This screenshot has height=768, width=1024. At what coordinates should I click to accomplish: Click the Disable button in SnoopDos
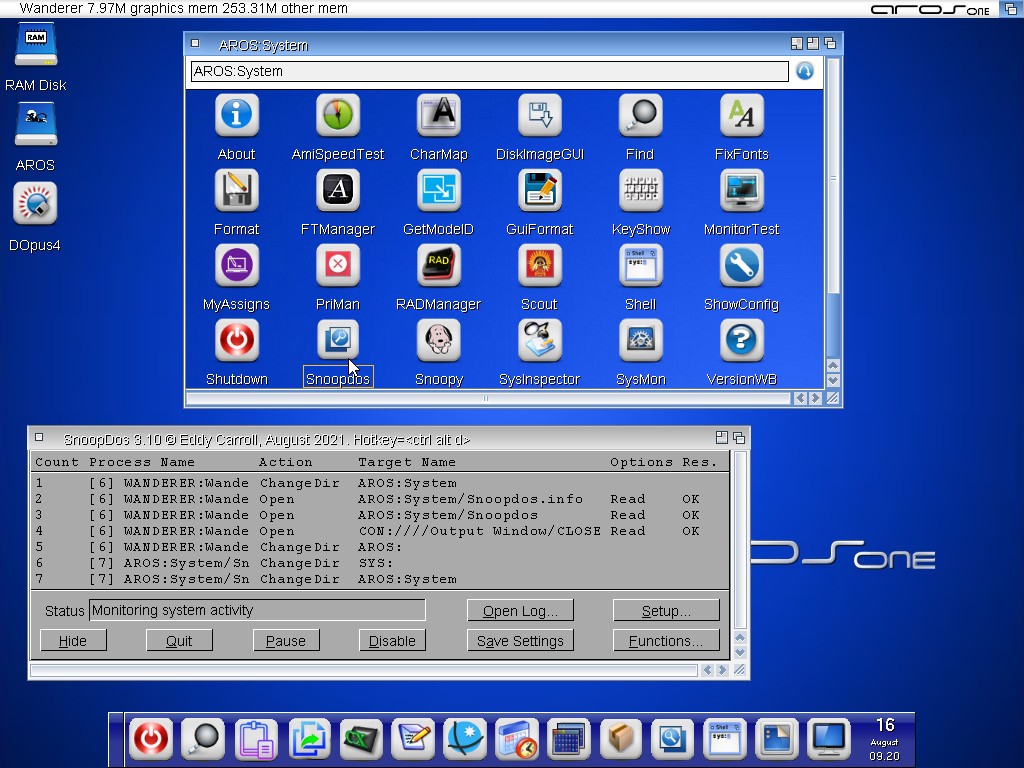click(x=392, y=641)
